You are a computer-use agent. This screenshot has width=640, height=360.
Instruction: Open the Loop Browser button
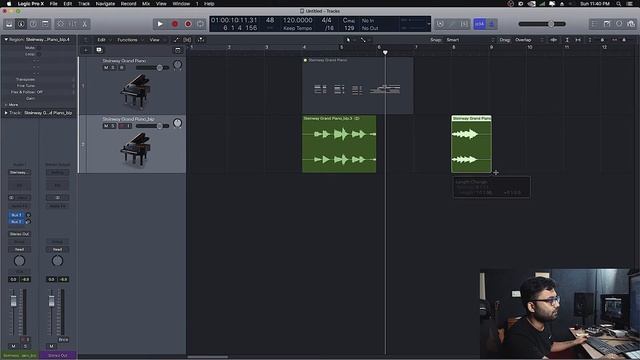tap(619, 24)
